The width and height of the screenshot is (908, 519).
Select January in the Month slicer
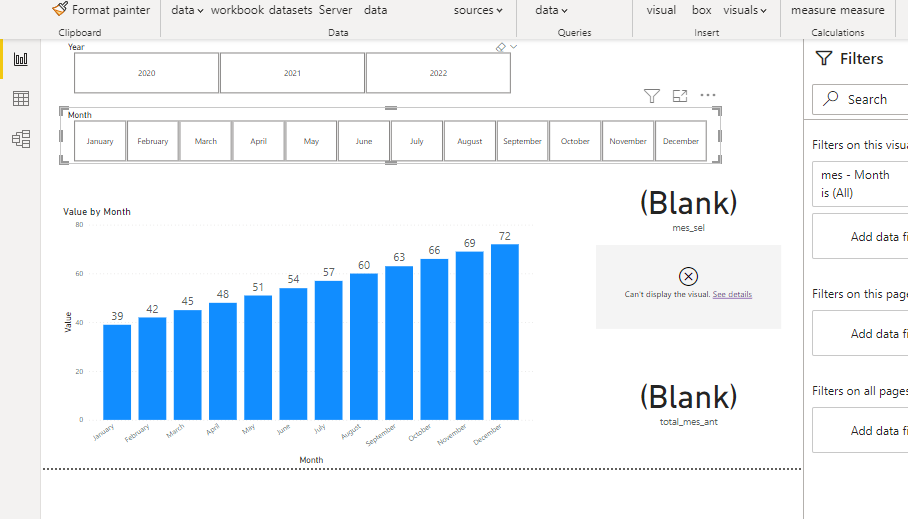pyautogui.click(x=100, y=141)
